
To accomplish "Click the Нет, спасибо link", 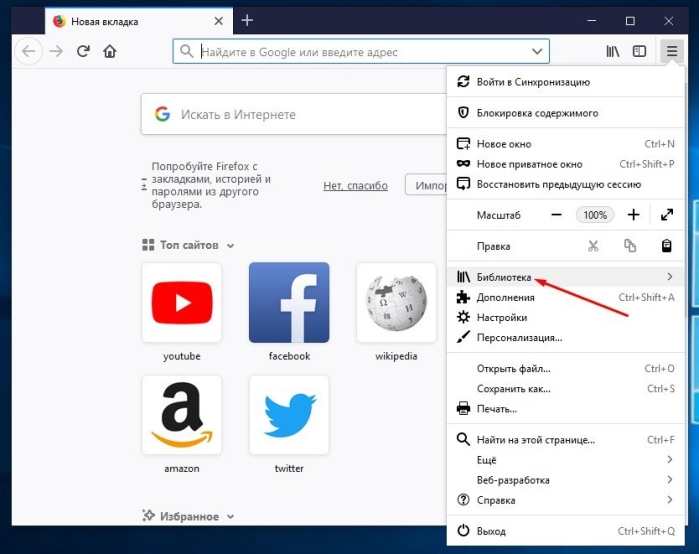I will pos(355,185).
